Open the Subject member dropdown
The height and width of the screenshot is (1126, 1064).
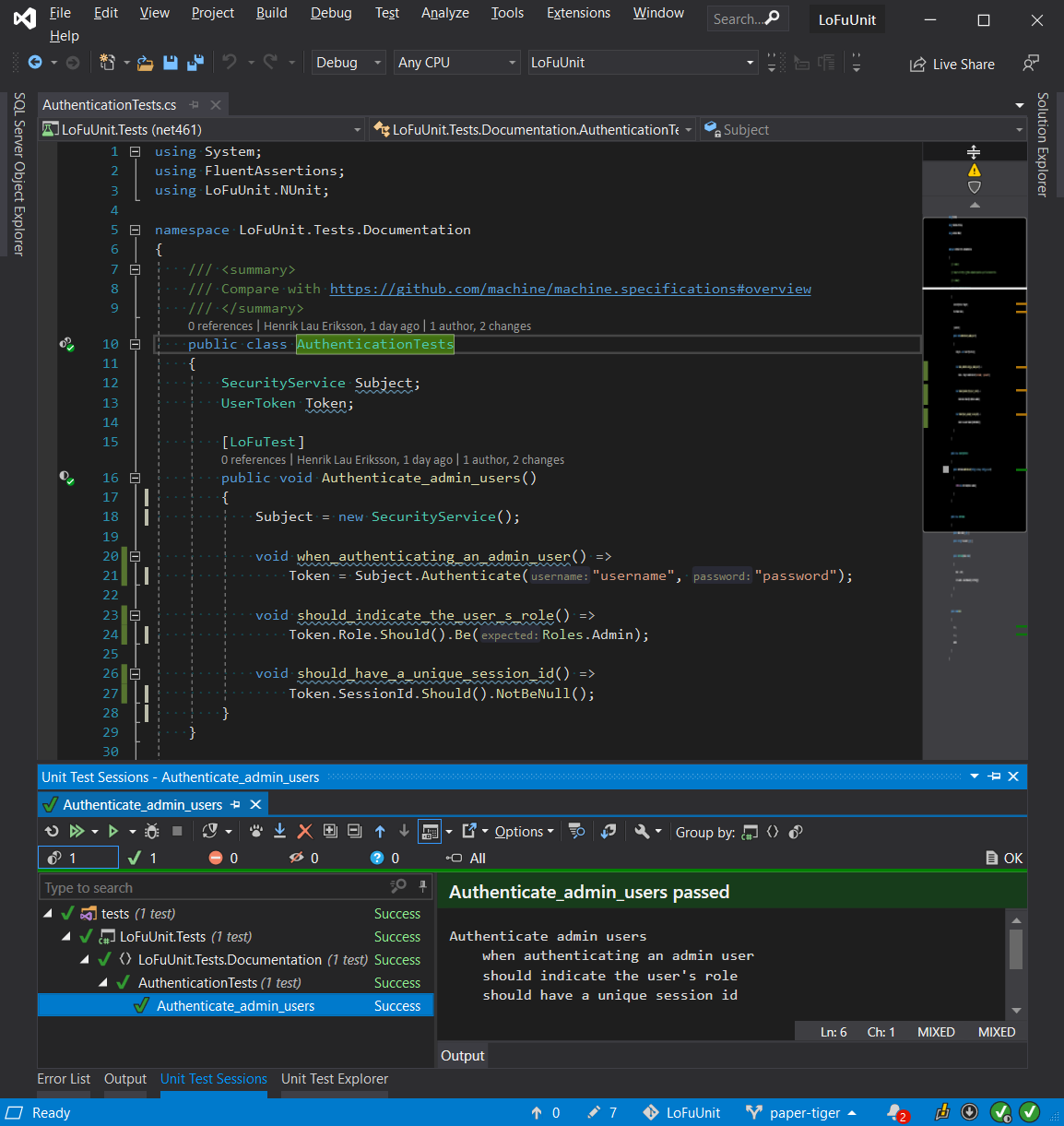(863, 130)
